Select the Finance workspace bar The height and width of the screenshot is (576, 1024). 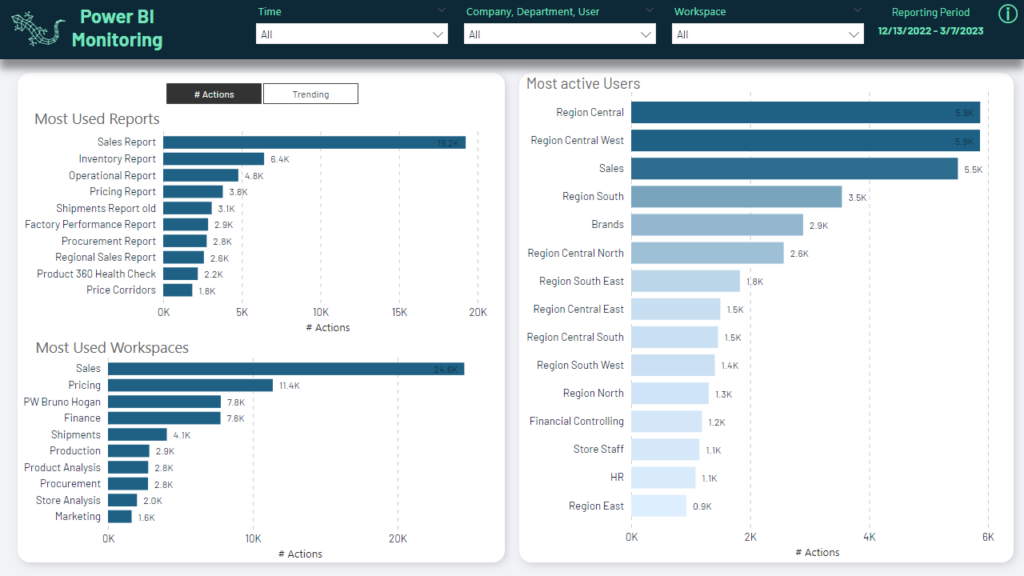pos(164,418)
